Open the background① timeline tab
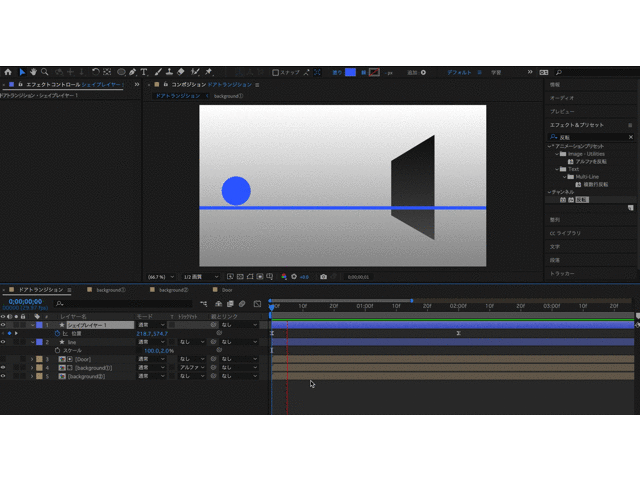Screen dimensions: 640x480 pyautogui.click(x=109, y=289)
